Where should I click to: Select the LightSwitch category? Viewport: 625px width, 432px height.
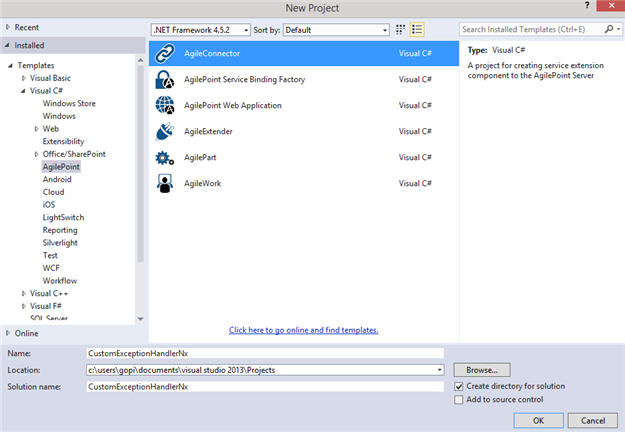tap(63, 217)
